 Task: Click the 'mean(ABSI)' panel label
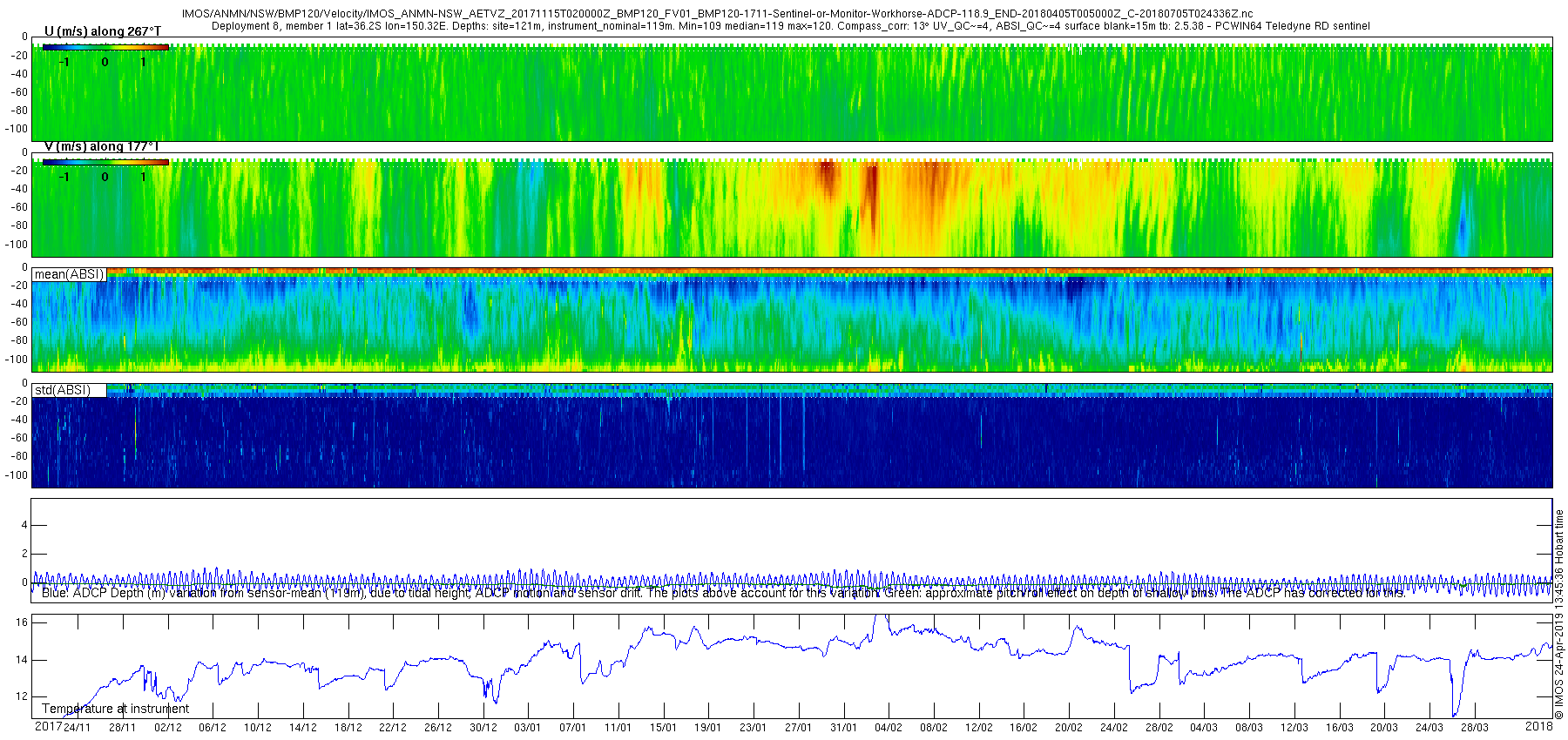69,274
